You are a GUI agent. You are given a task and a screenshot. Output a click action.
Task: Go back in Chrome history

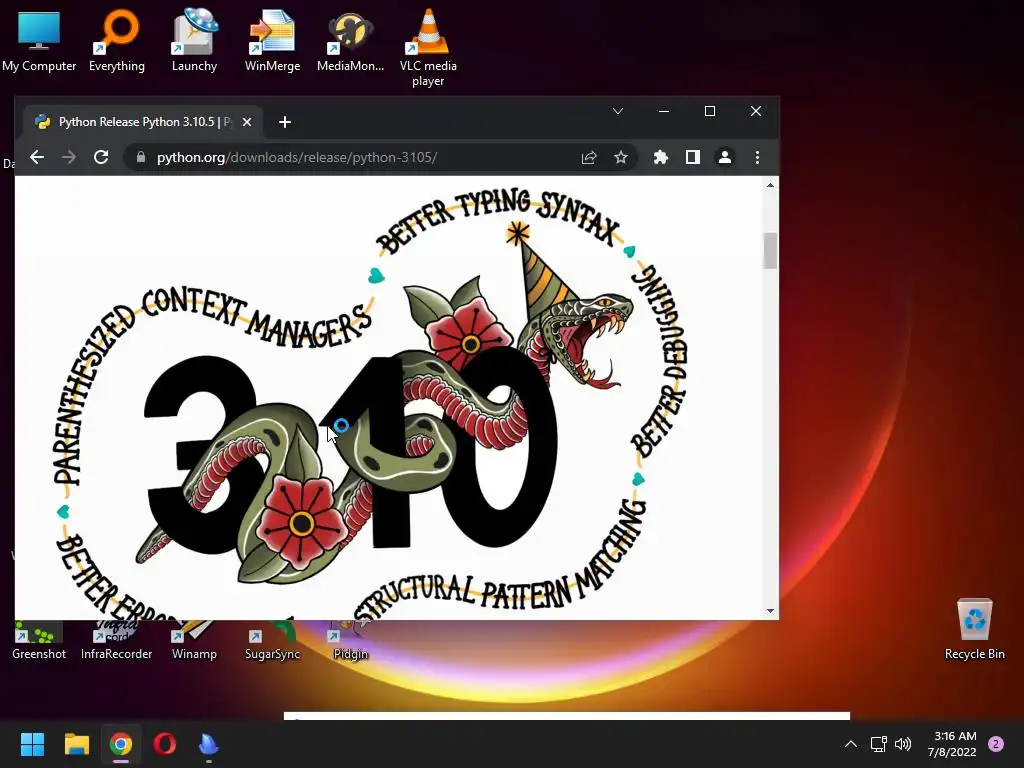click(x=37, y=157)
